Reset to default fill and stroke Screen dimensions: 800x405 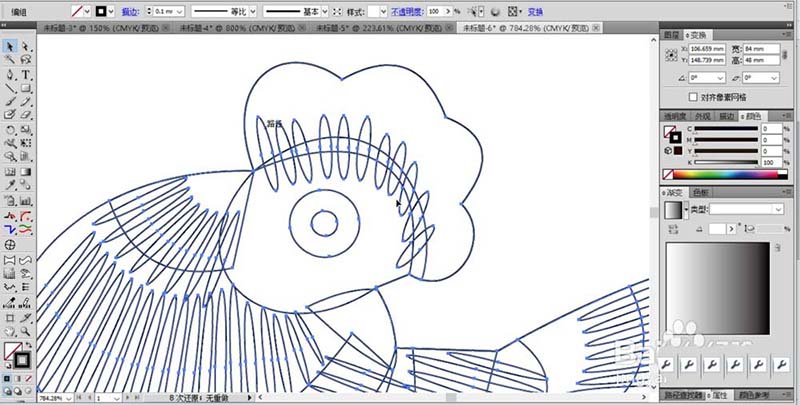point(7,365)
